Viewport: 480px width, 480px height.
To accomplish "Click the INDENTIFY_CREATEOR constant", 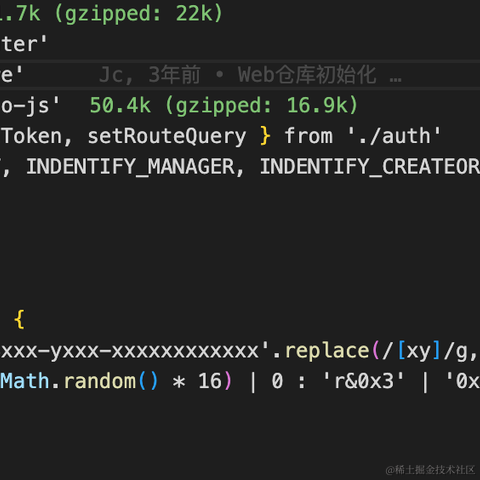I will tap(370, 167).
